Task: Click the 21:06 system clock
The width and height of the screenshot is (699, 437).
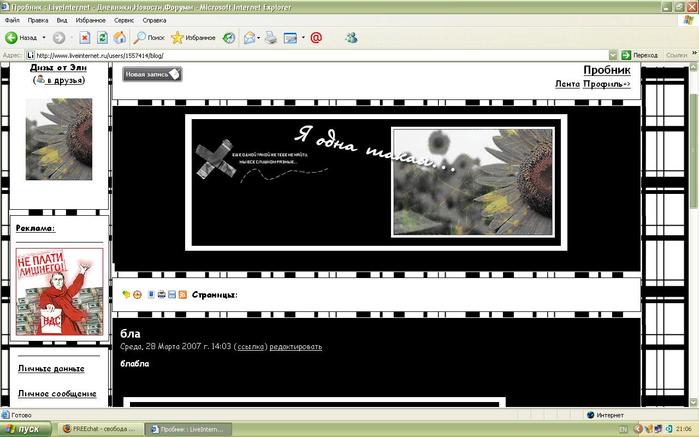Action: (x=683, y=429)
